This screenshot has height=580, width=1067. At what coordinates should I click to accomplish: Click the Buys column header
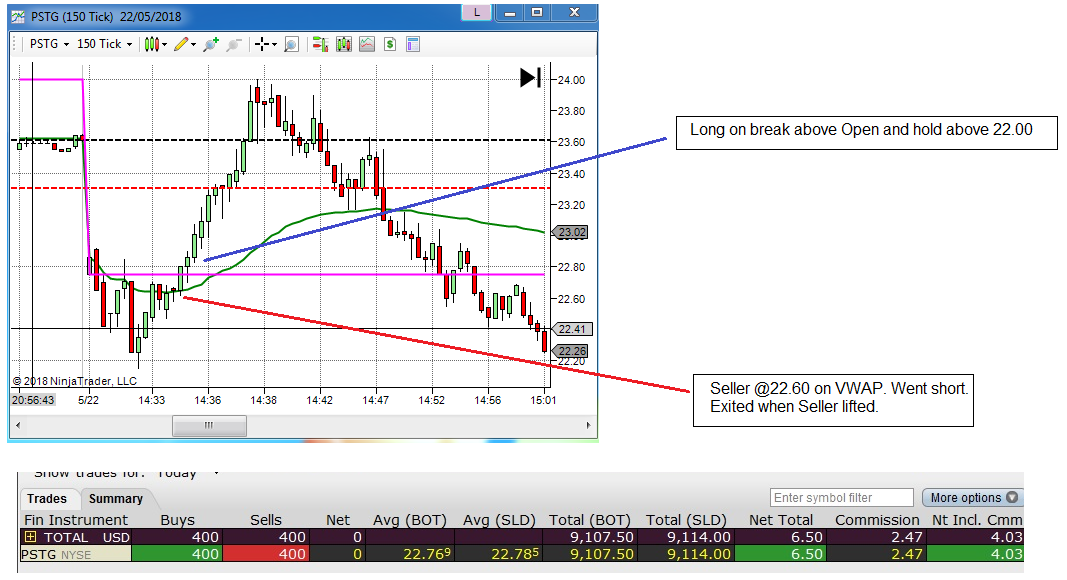[178, 520]
